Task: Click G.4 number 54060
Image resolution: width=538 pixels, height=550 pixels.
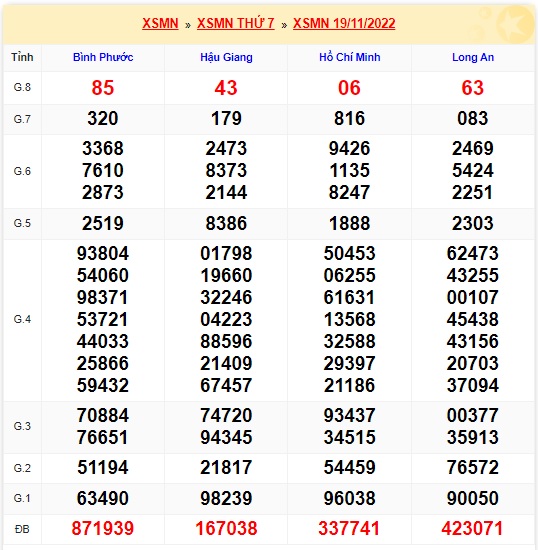Action: point(103,275)
